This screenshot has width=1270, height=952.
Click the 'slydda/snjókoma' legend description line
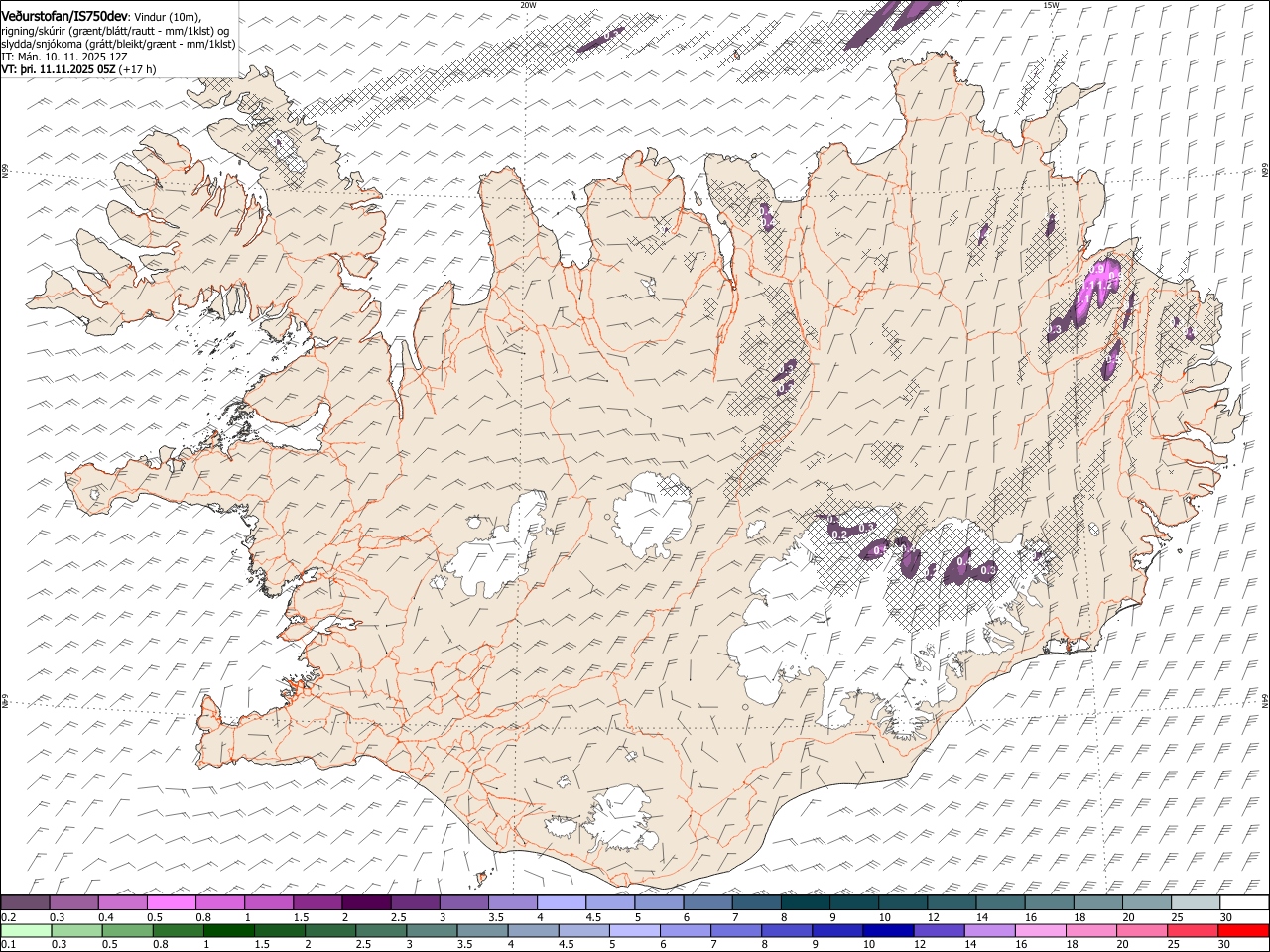point(118,44)
